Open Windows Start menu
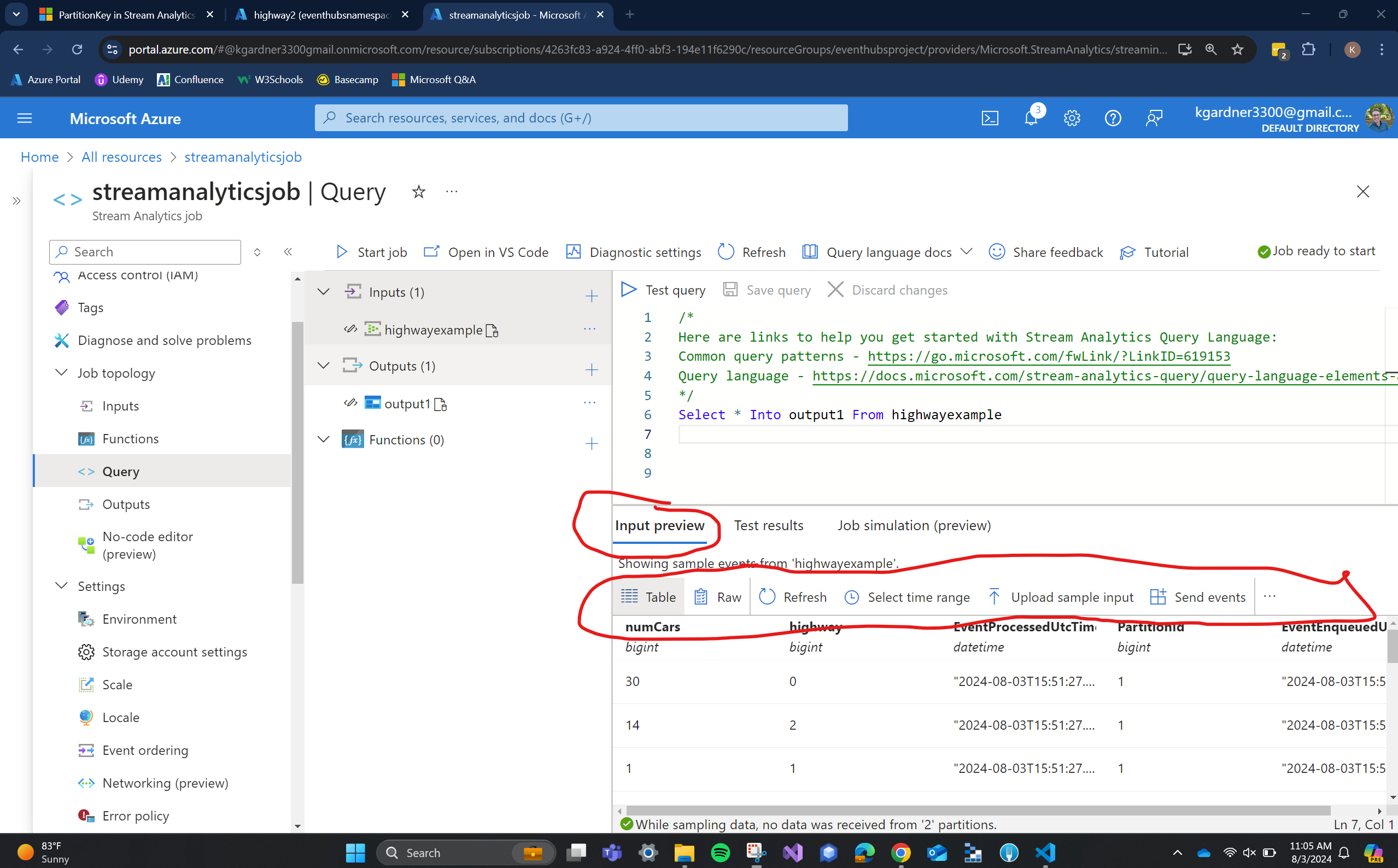This screenshot has width=1398, height=868. click(x=355, y=853)
